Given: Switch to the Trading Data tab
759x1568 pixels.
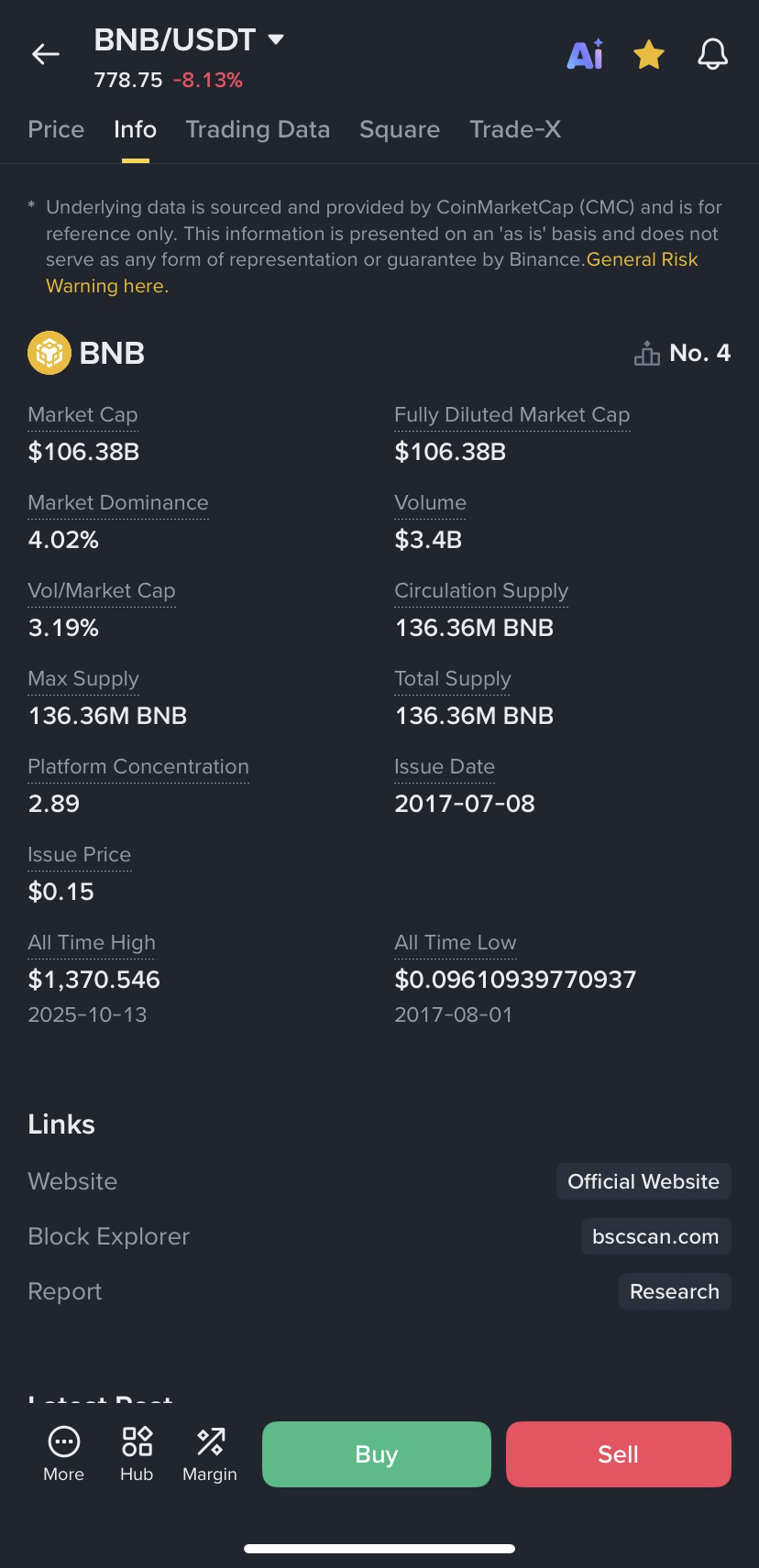Looking at the screenshot, I should 258,129.
